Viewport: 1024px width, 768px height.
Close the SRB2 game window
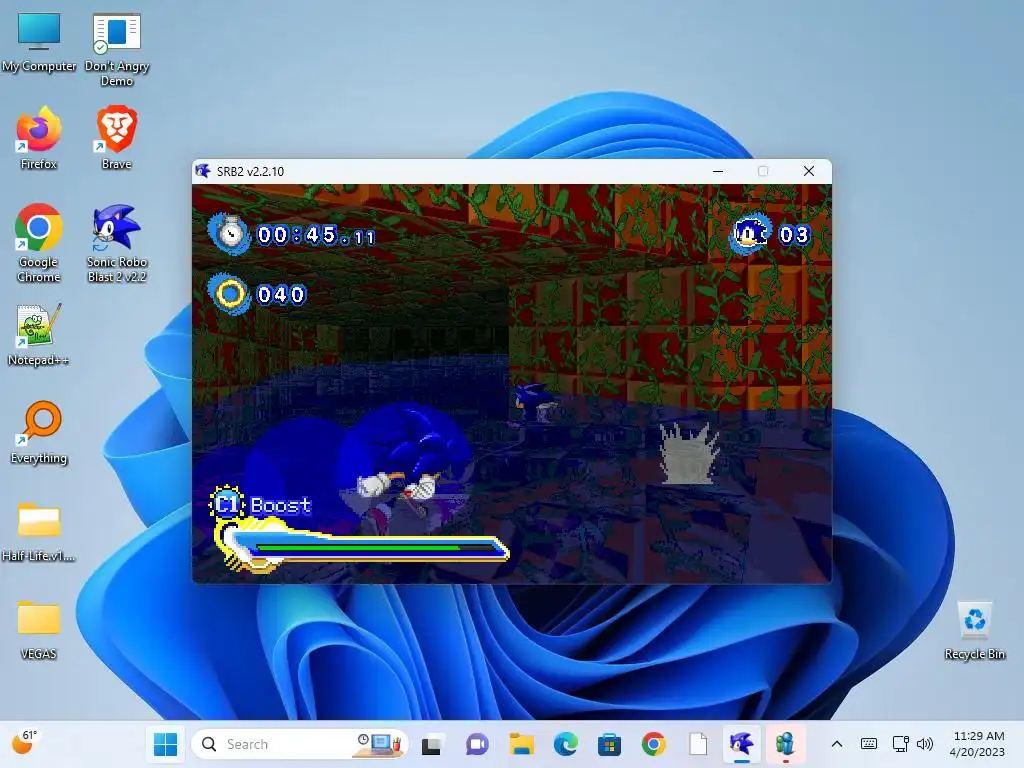[808, 171]
